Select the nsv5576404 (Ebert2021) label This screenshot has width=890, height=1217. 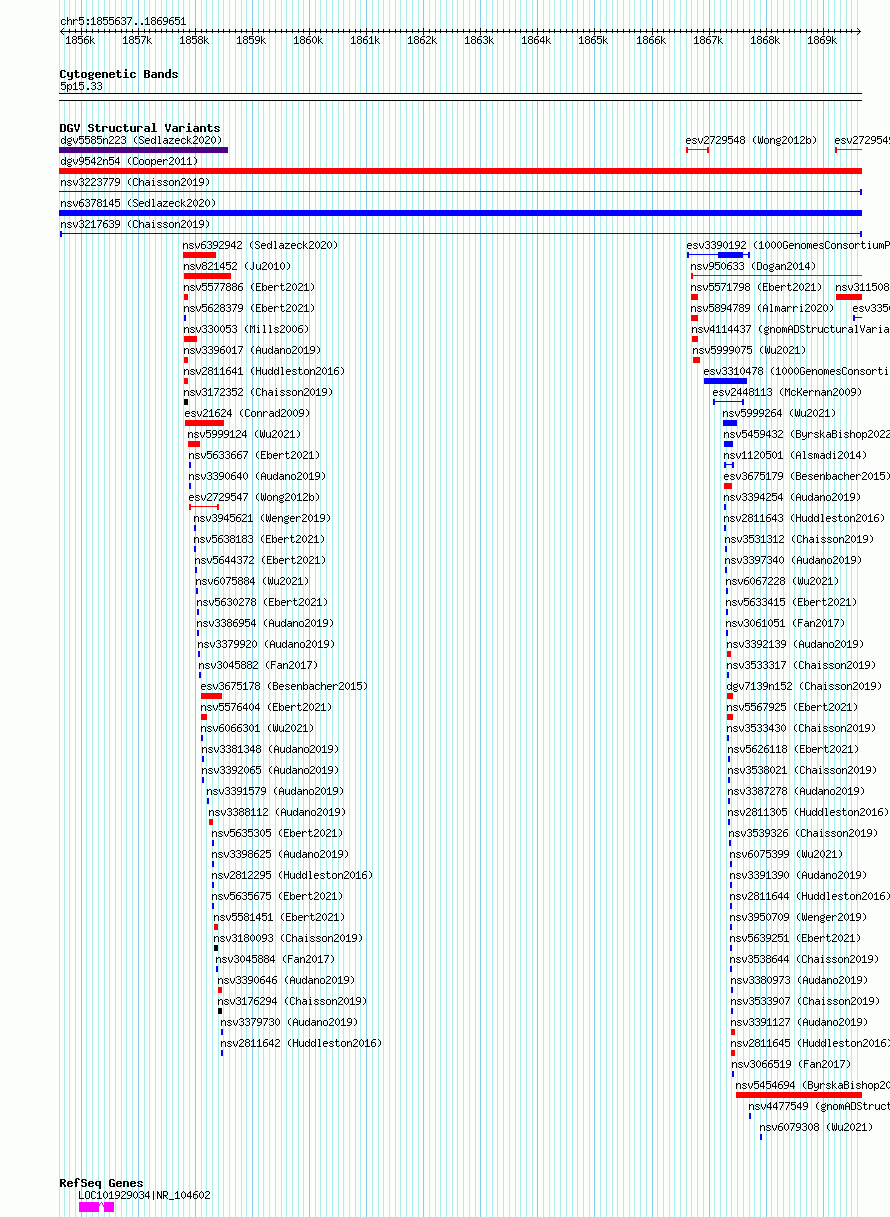(x=266, y=707)
